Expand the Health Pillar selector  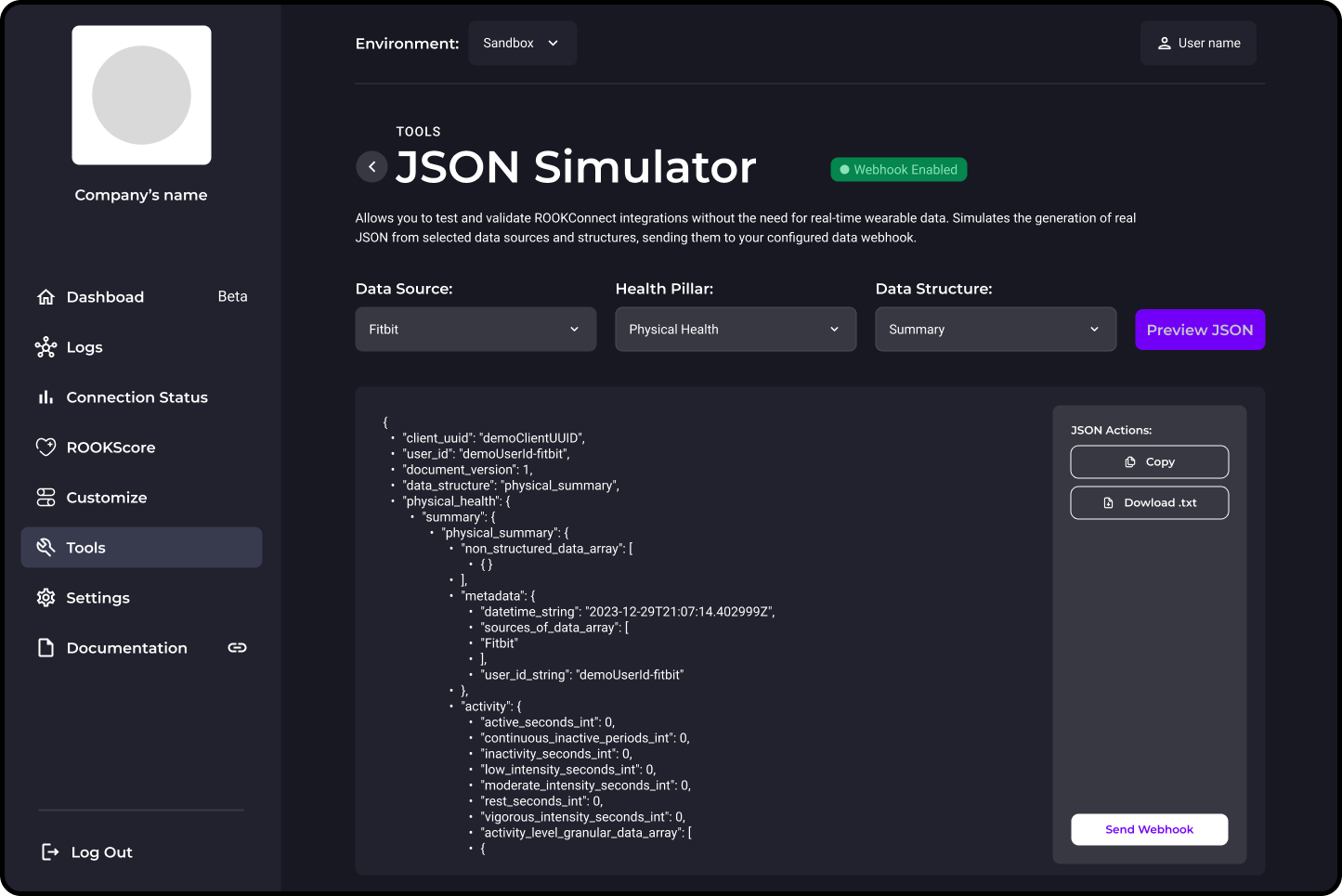coord(736,329)
